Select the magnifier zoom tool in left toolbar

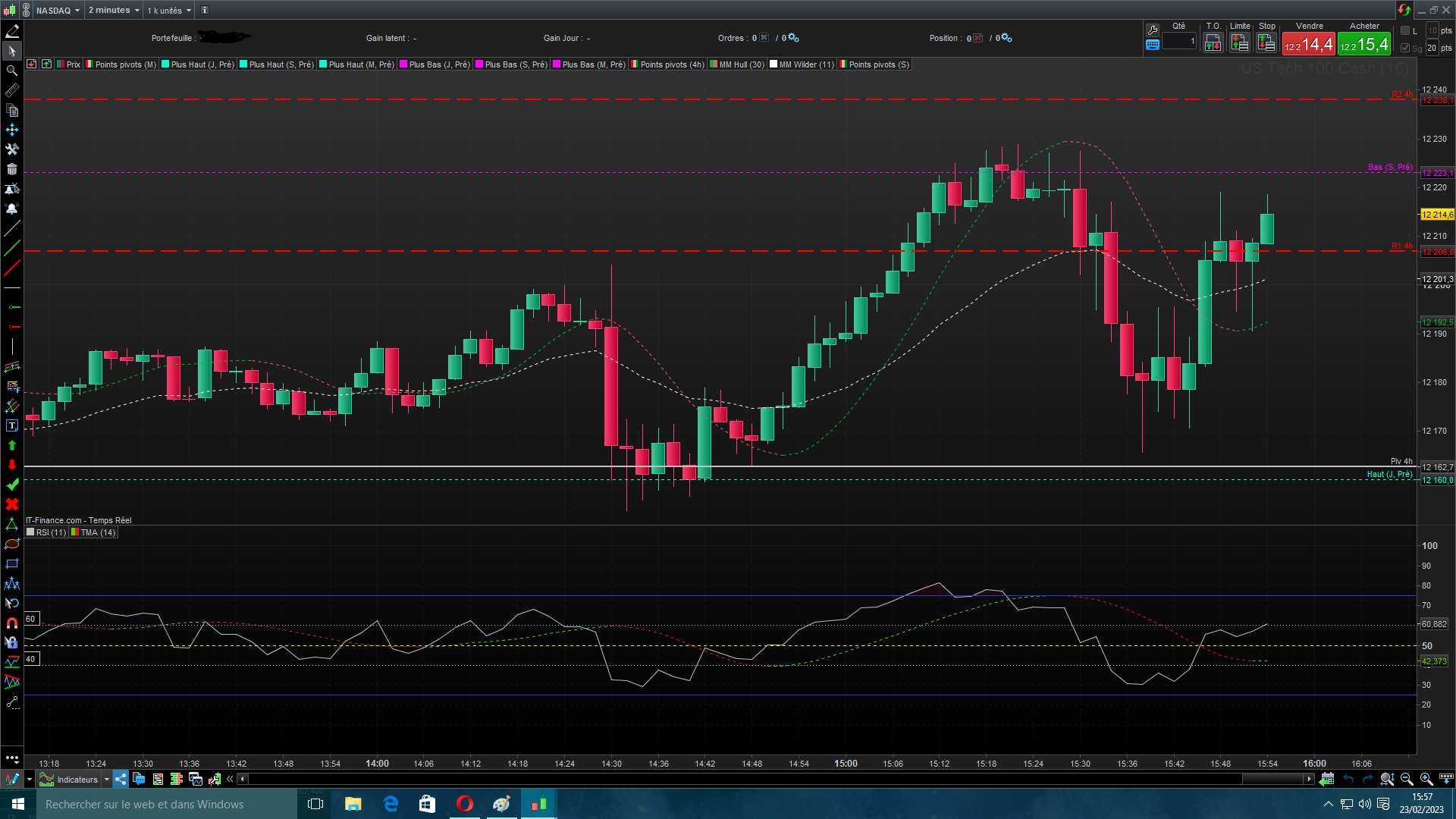12,71
